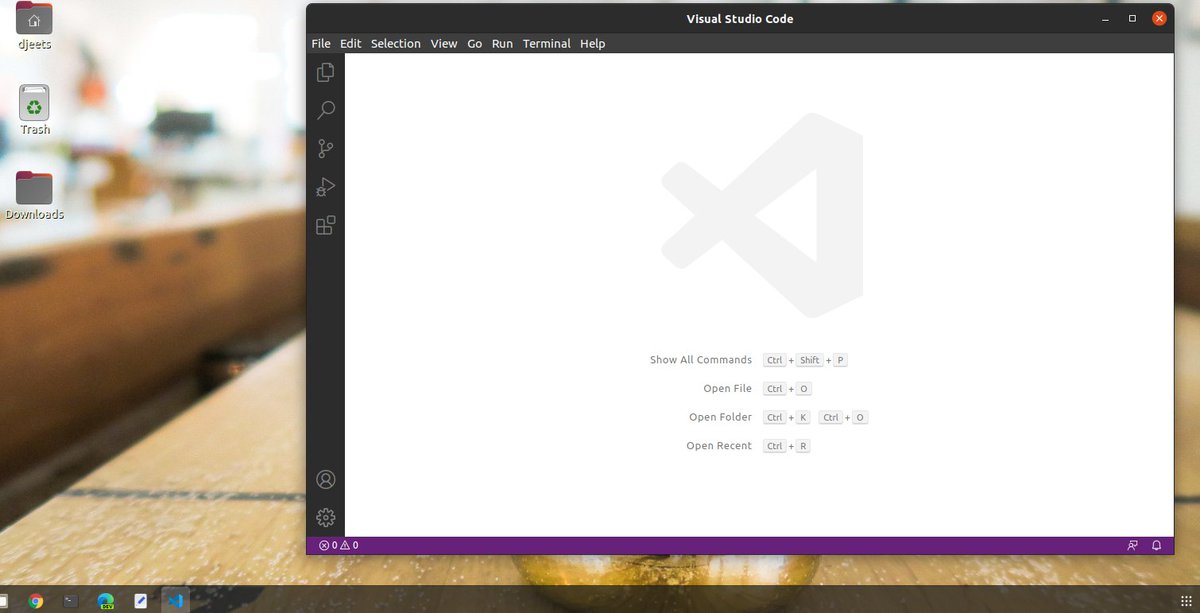Open the Extensions view

(325, 226)
